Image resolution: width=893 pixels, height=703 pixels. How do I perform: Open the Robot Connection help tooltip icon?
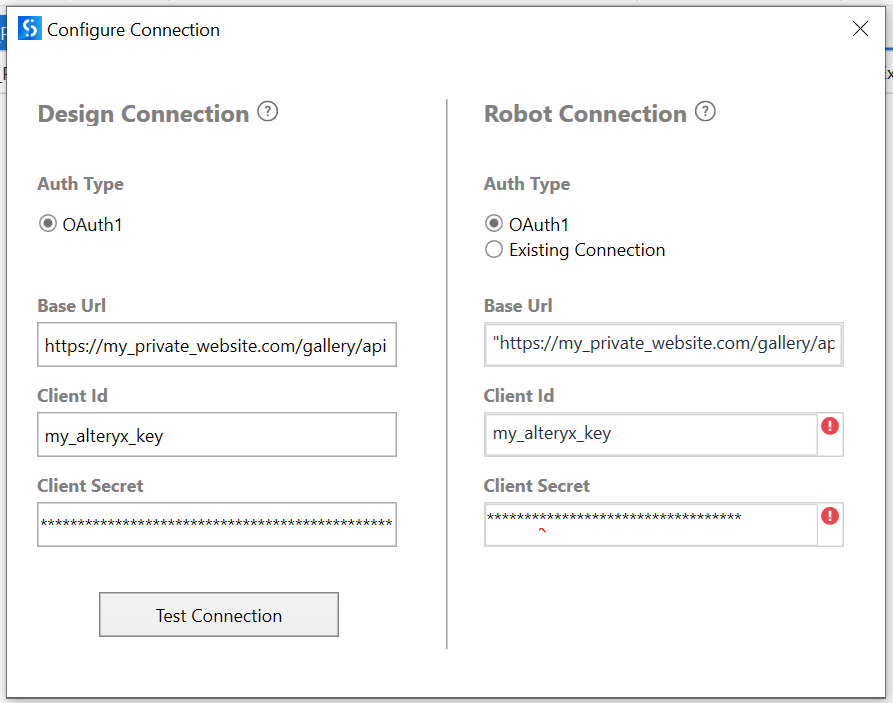705,112
